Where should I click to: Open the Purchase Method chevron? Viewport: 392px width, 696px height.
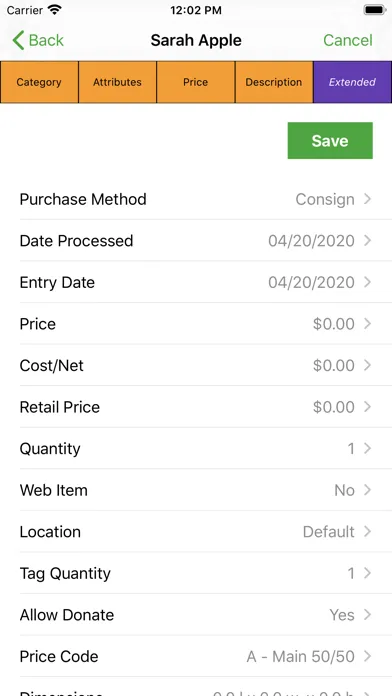(367, 199)
